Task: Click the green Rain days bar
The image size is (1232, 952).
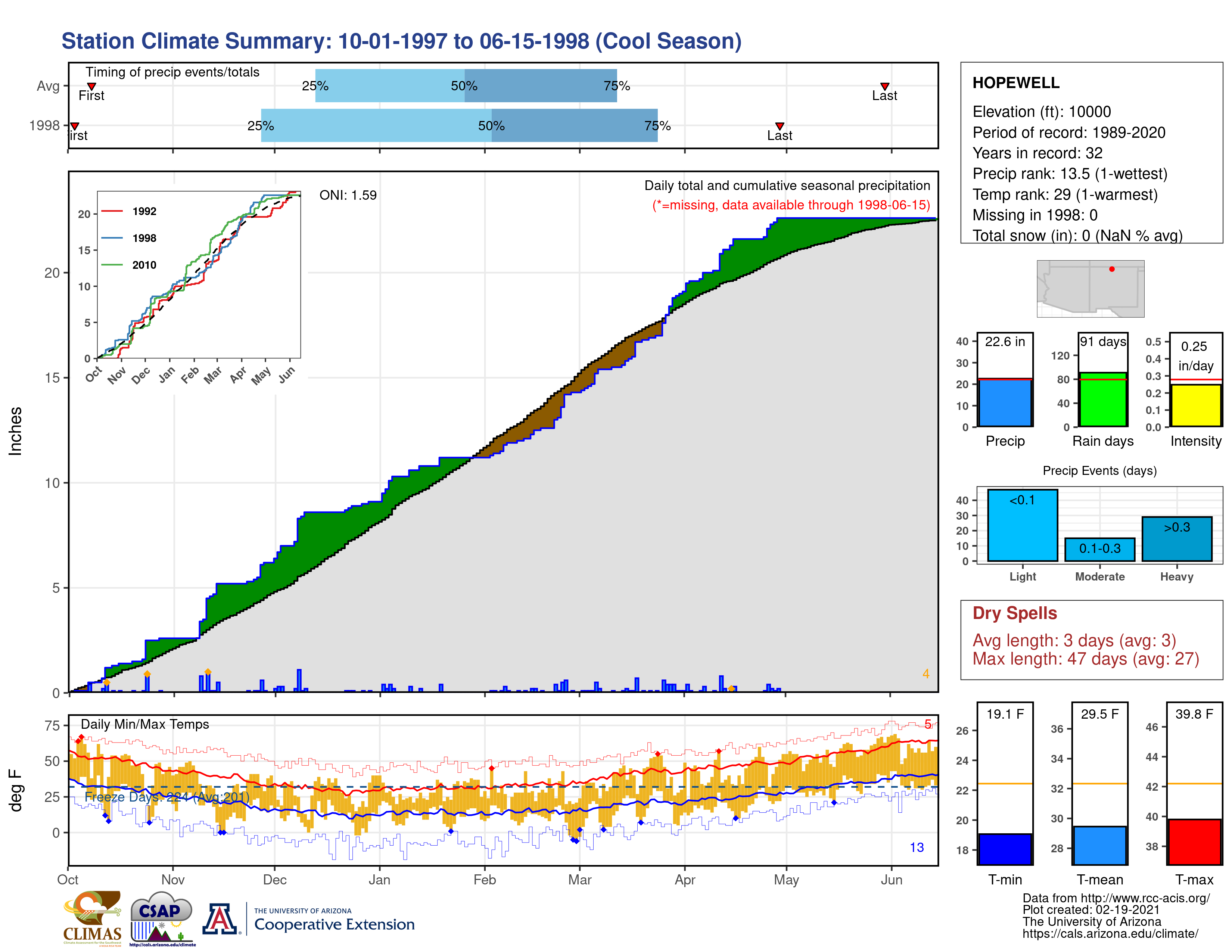Action: pyautogui.click(x=1103, y=399)
